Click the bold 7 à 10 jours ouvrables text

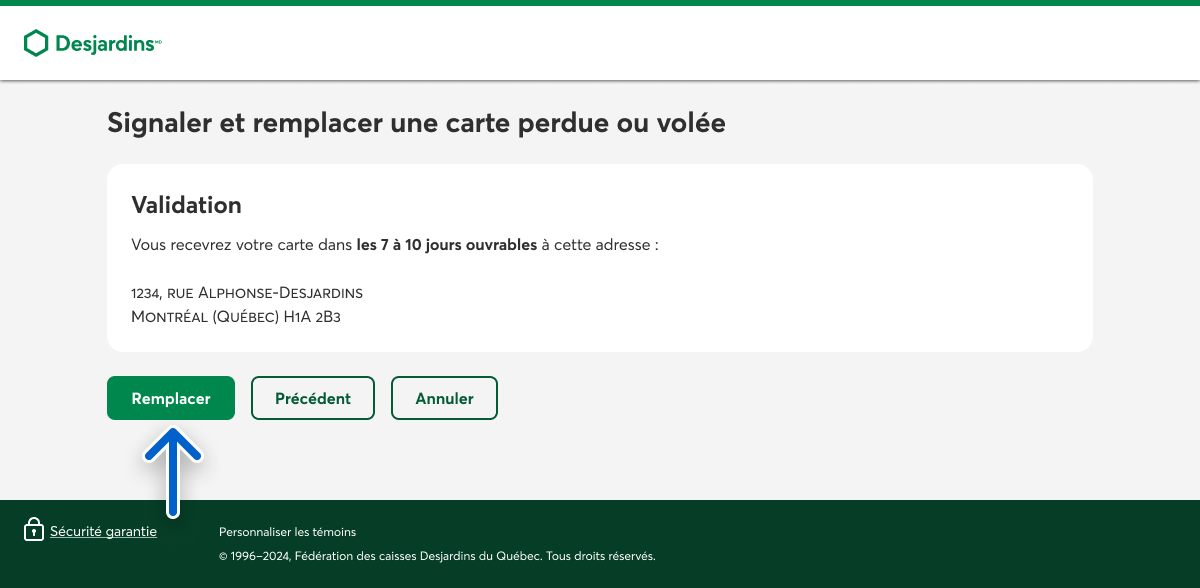click(x=446, y=244)
